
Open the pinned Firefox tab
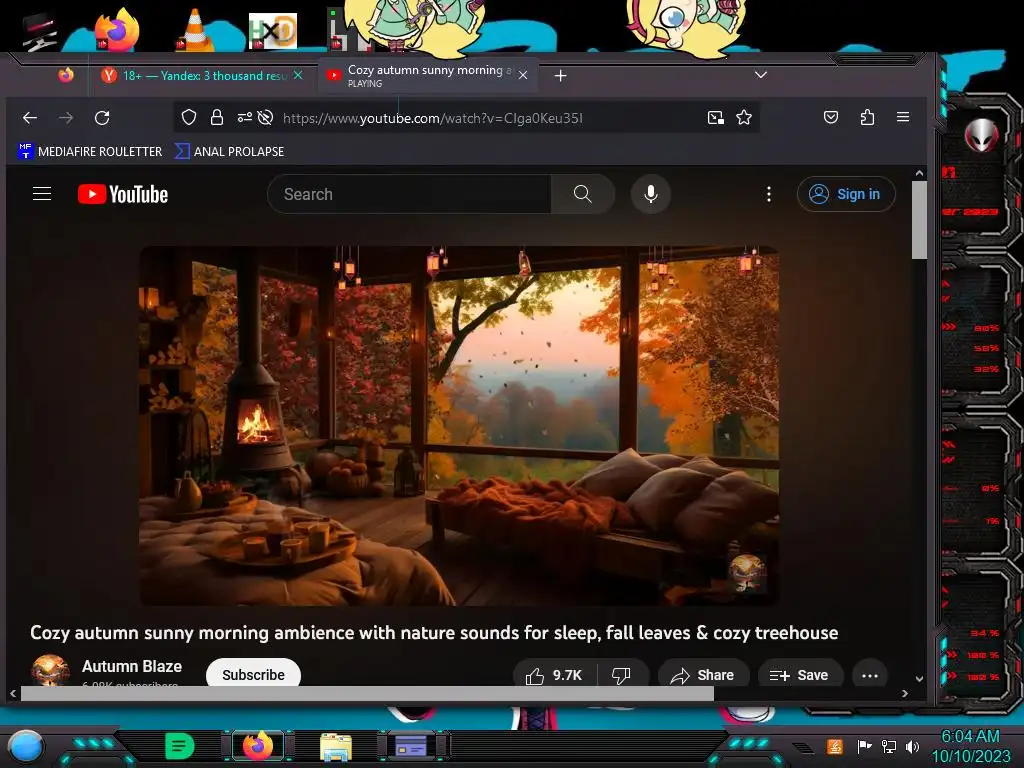[x=66, y=75]
